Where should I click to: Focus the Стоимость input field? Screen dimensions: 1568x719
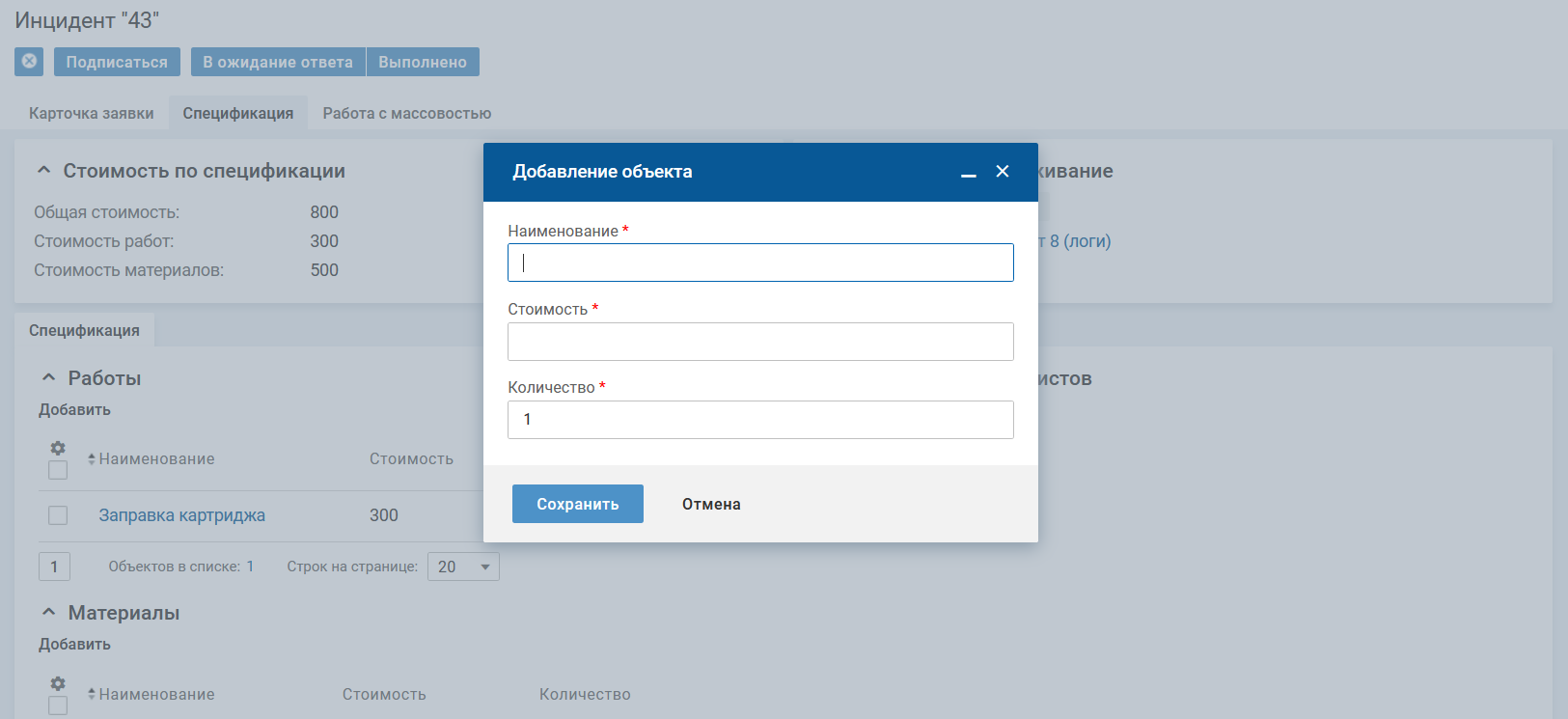(x=760, y=342)
